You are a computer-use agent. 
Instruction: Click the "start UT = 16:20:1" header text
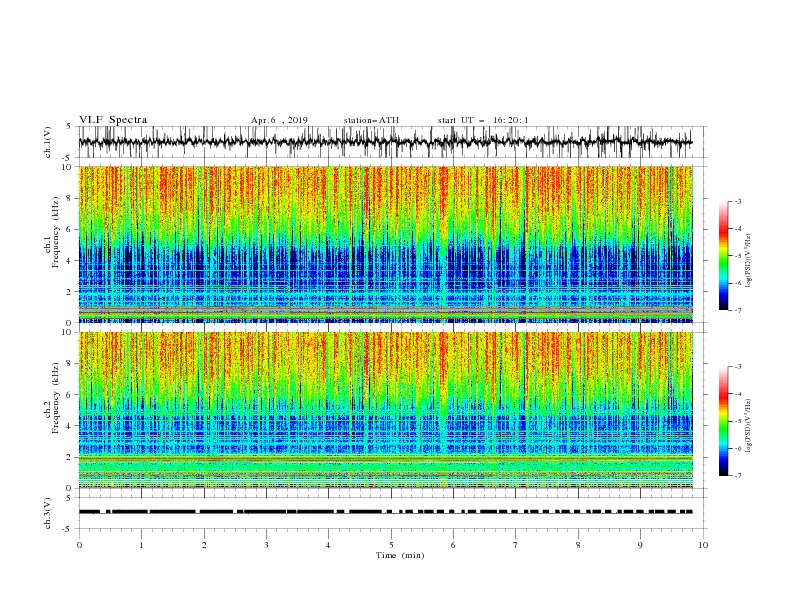pyautogui.click(x=483, y=120)
